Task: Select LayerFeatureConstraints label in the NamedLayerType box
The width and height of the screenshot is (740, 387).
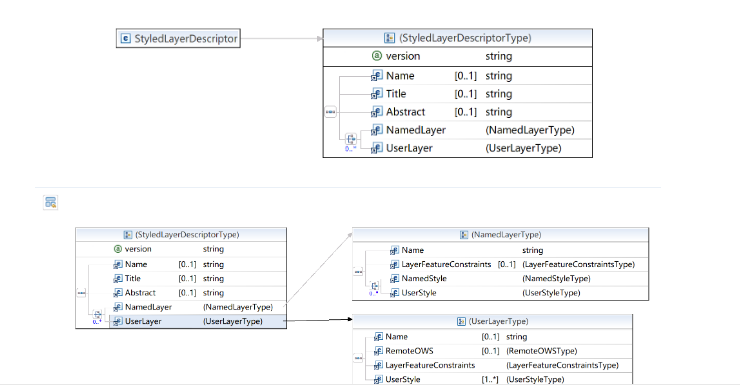Action: tap(446, 265)
